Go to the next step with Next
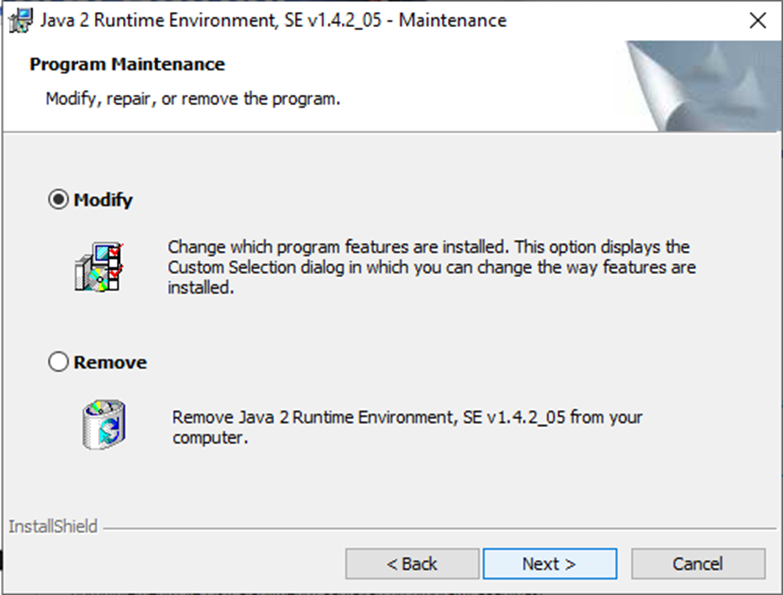Viewport: 783px width, 595px height. pyautogui.click(x=550, y=564)
